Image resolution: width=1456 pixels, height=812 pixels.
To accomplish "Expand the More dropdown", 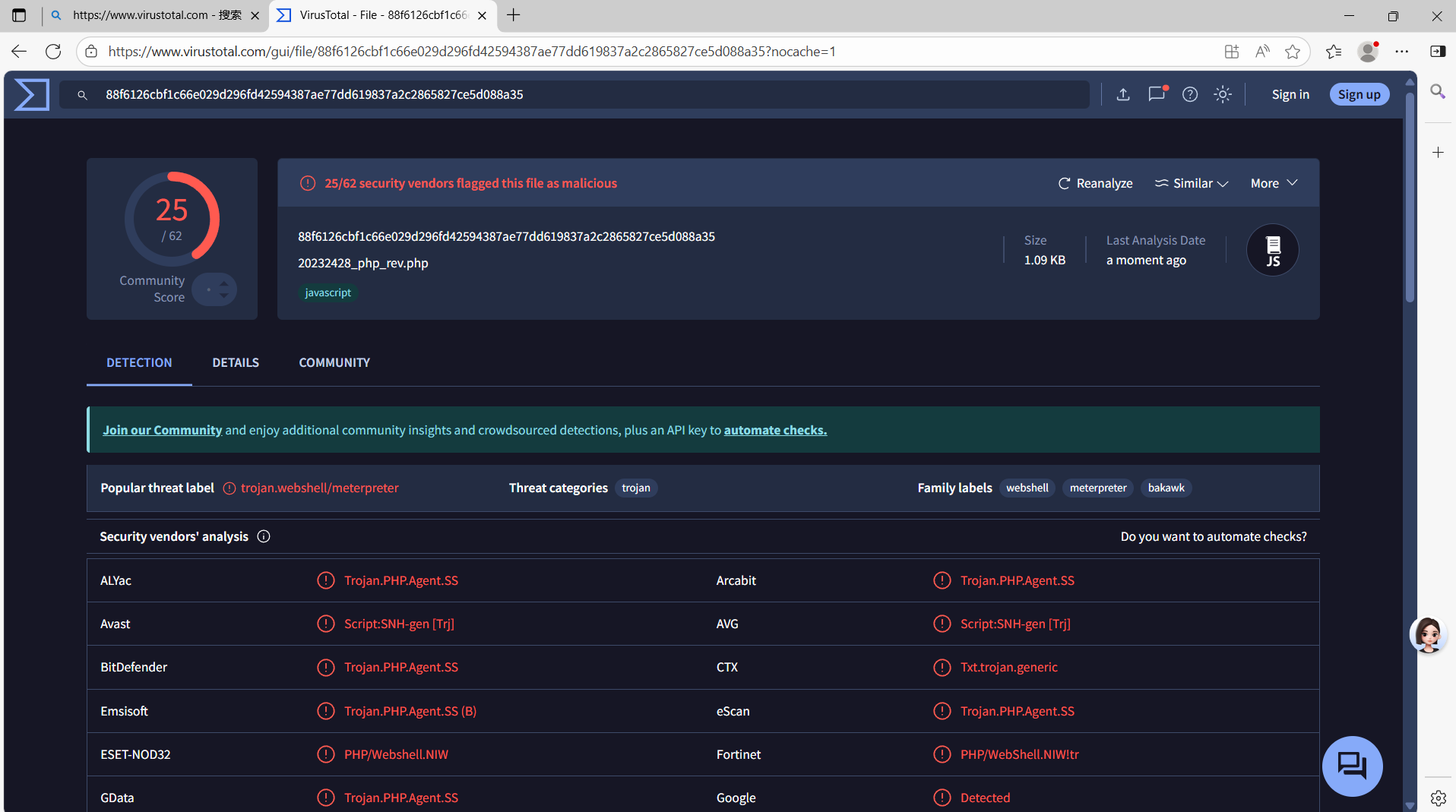I will click(1274, 183).
